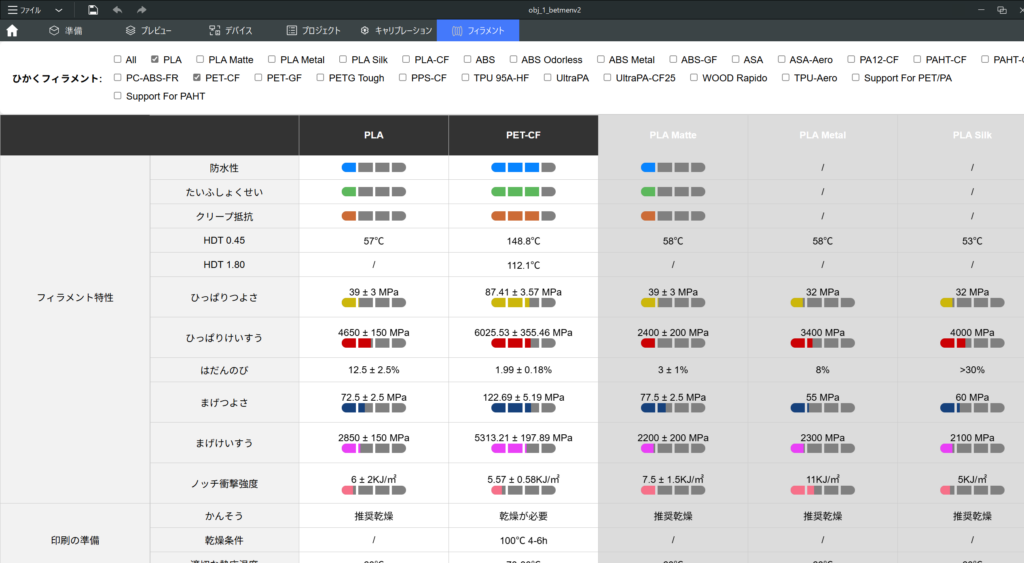Go to the デバイス tab
The image size is (1024, 563).
coord(230,31)
